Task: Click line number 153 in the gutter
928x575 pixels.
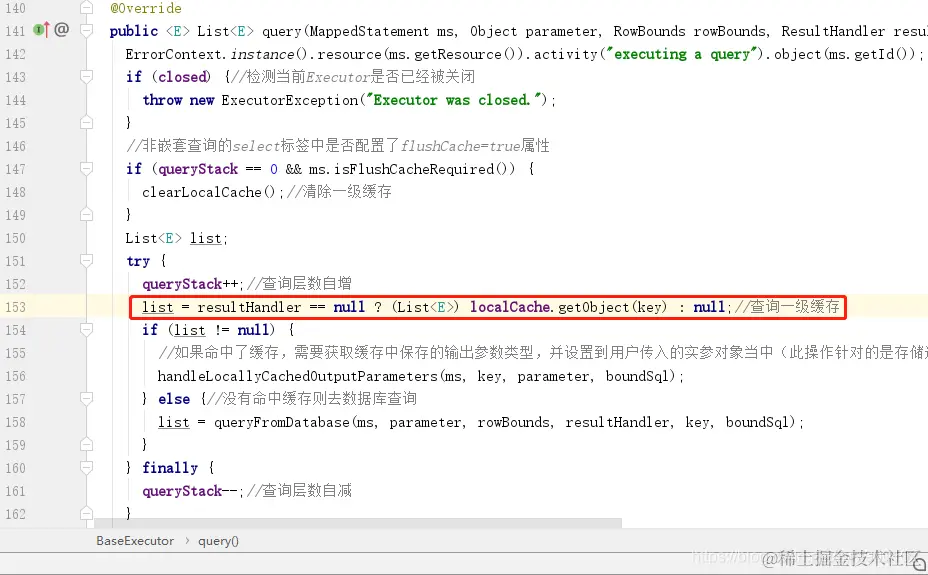Action: 15,307
